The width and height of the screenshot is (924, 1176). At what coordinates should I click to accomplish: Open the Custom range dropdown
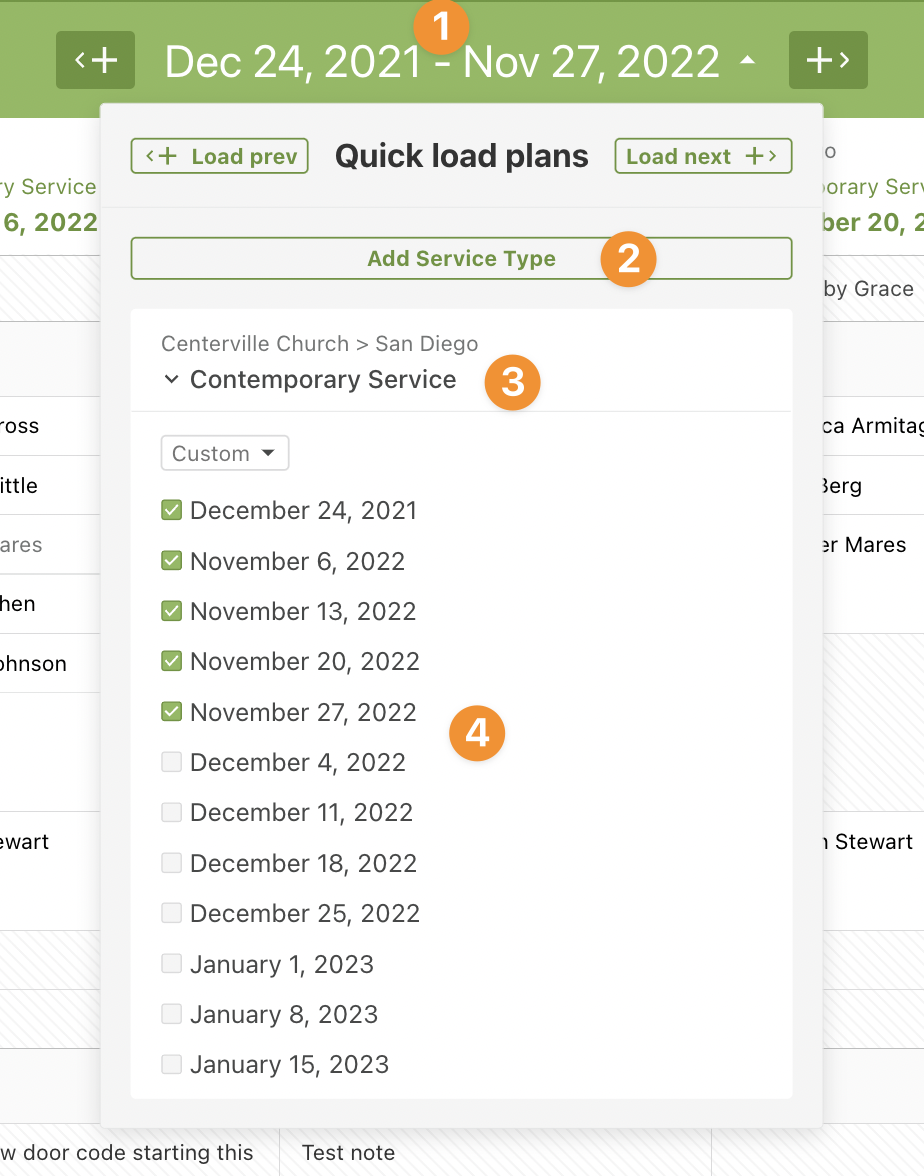[225, 453]
